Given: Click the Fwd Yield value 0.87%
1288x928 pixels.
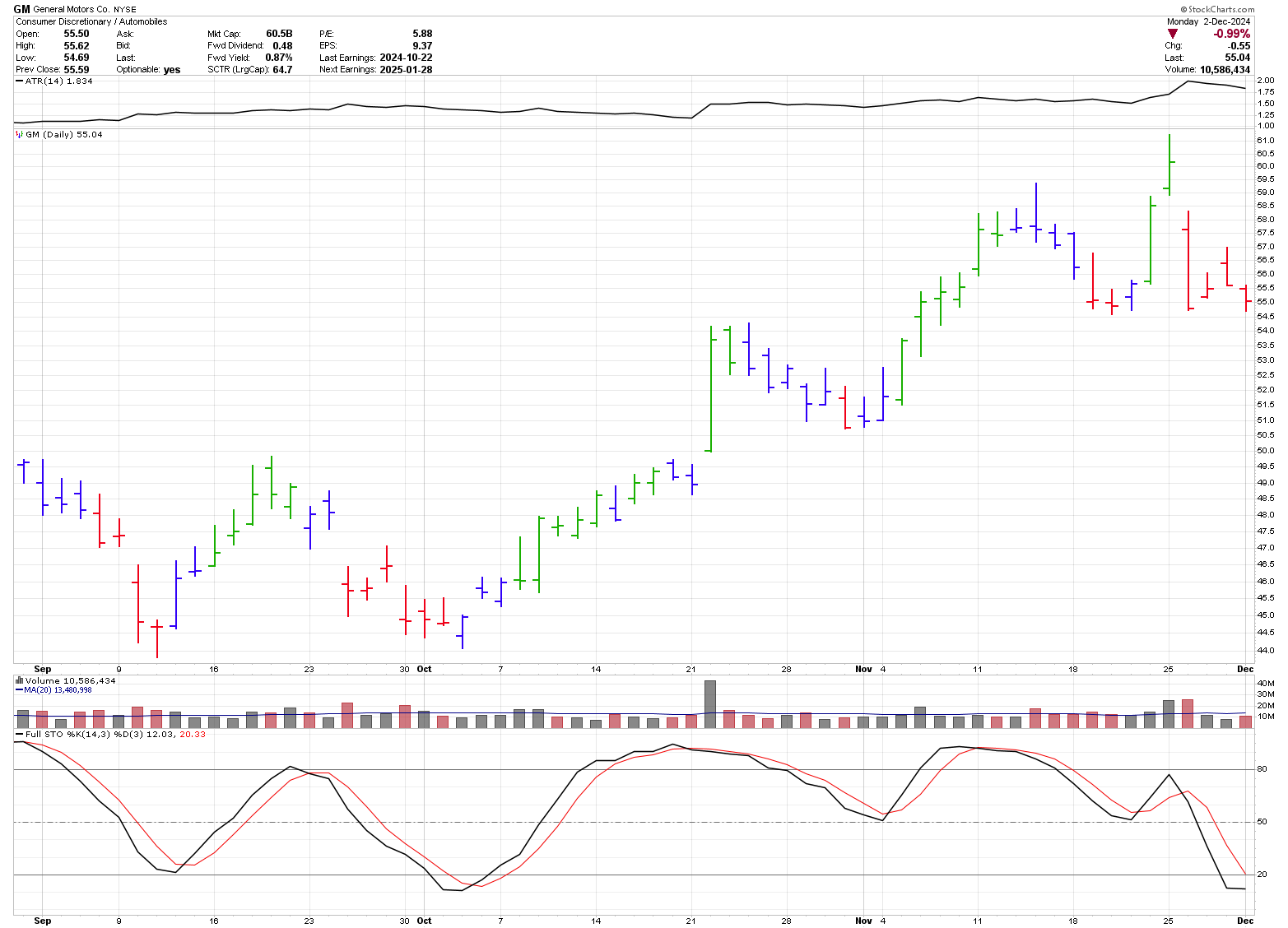Looking at the screenshot, I should (279, 58).
